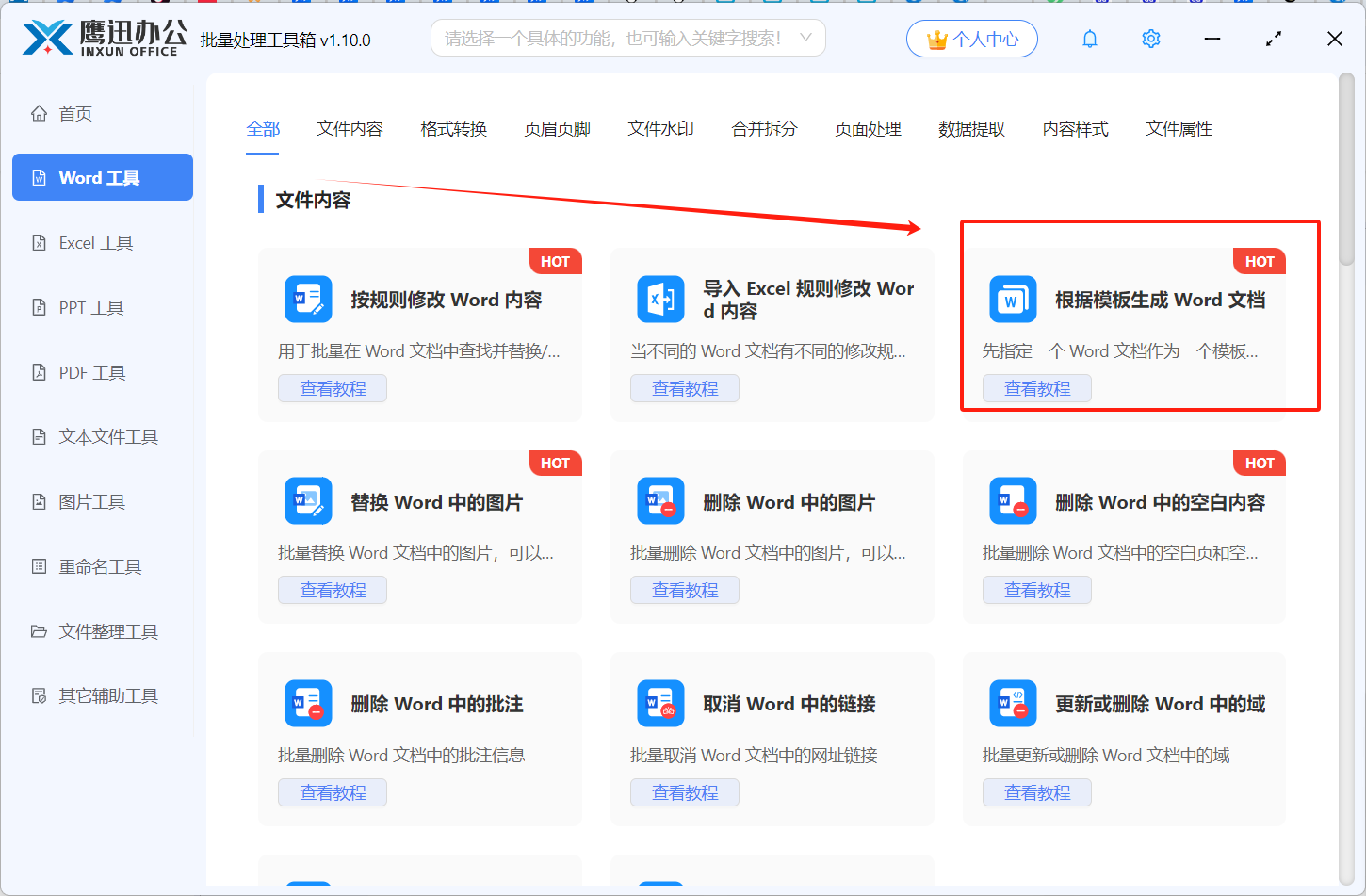Click the 导入 Excel 规则修改 Word icon
The width and height of the screenshot is (1366, 896).
click(660, 300)
